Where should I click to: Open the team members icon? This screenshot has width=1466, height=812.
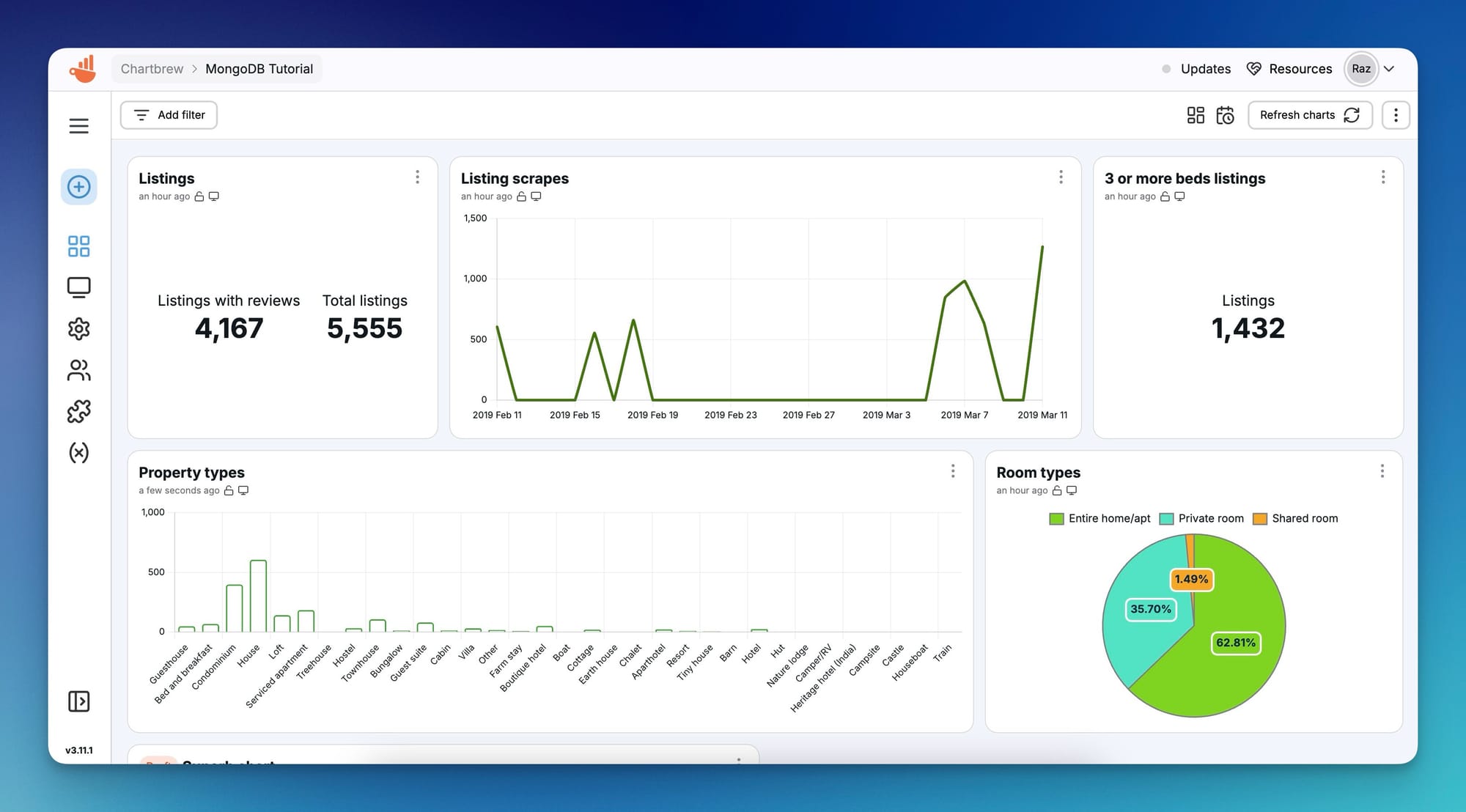tap(78, 370)
